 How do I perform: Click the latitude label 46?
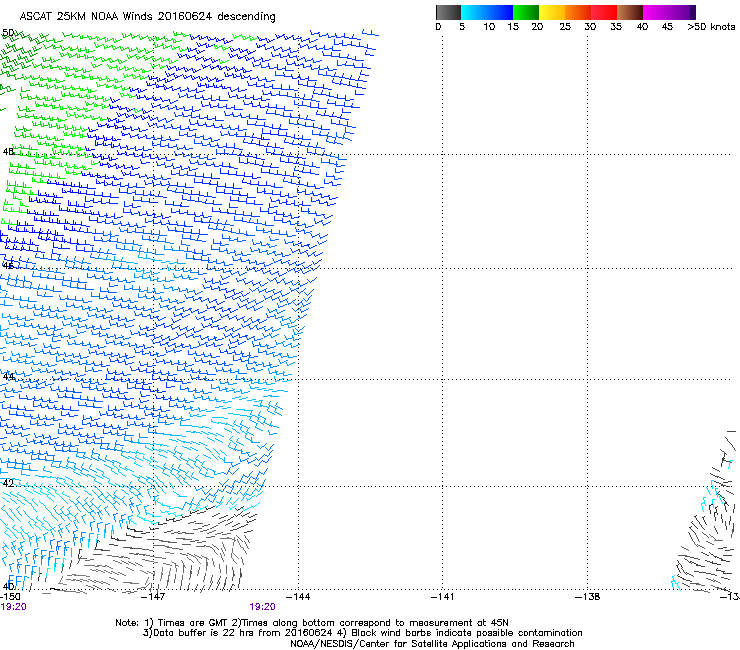8,266
